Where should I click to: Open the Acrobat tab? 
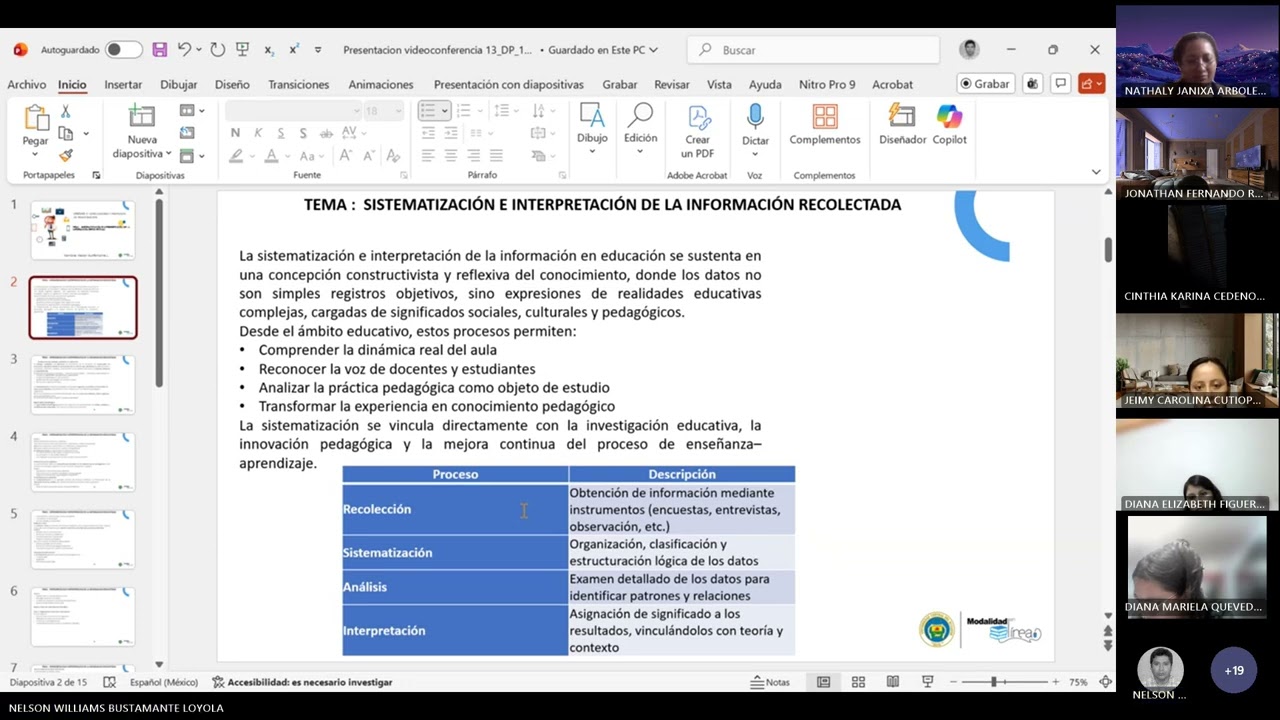pyautogui.click(x=892, y=85)
